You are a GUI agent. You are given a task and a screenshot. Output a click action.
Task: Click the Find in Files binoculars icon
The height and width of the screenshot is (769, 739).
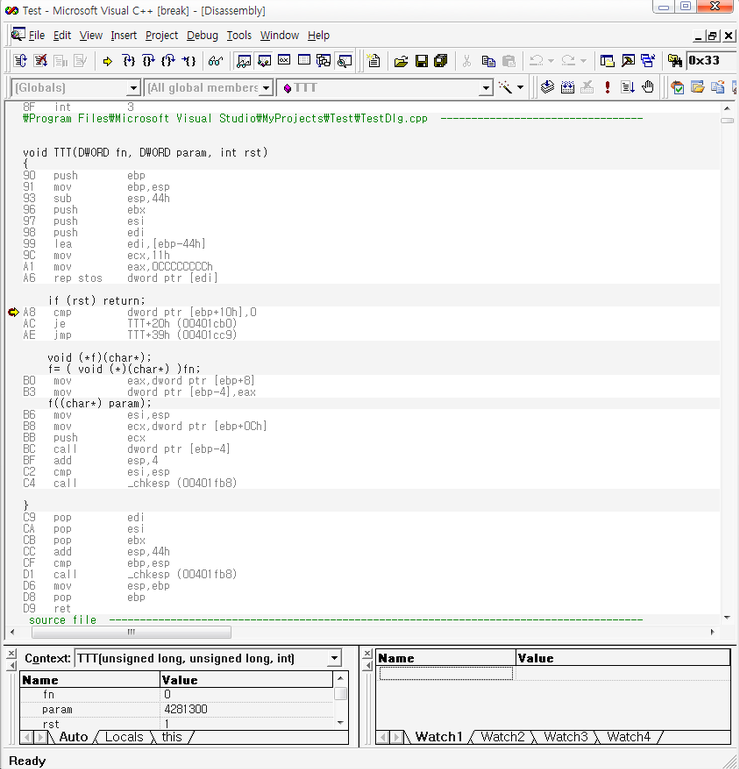pos(675,61)
